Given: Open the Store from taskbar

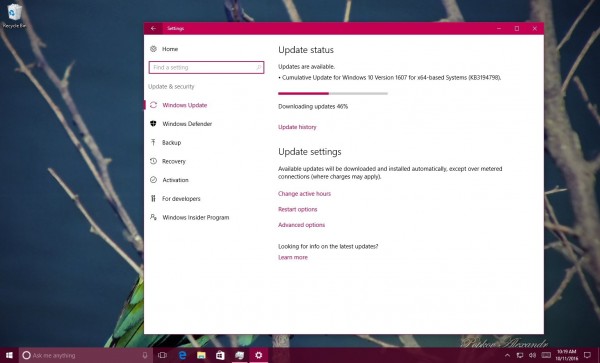Looking at the screenshot, I should coord(220,355).
